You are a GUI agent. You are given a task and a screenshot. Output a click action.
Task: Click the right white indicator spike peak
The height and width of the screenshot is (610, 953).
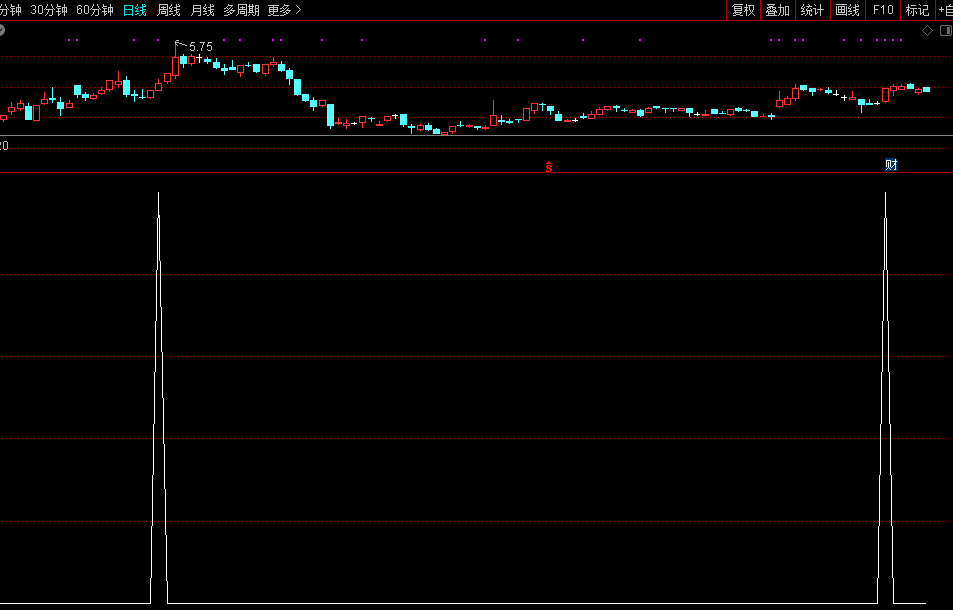click(885, 194)
